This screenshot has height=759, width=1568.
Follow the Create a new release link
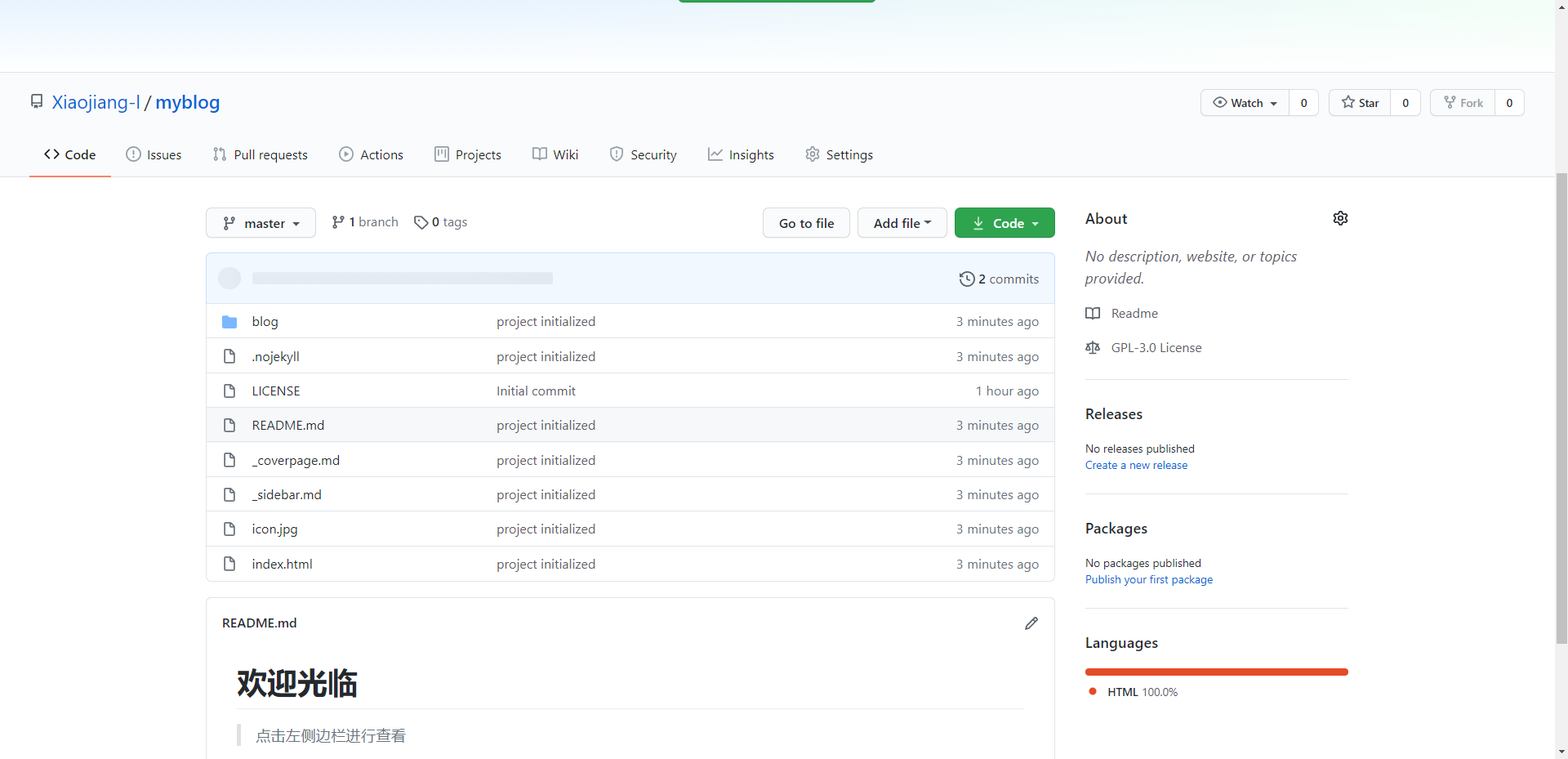tap(1136, 466)
